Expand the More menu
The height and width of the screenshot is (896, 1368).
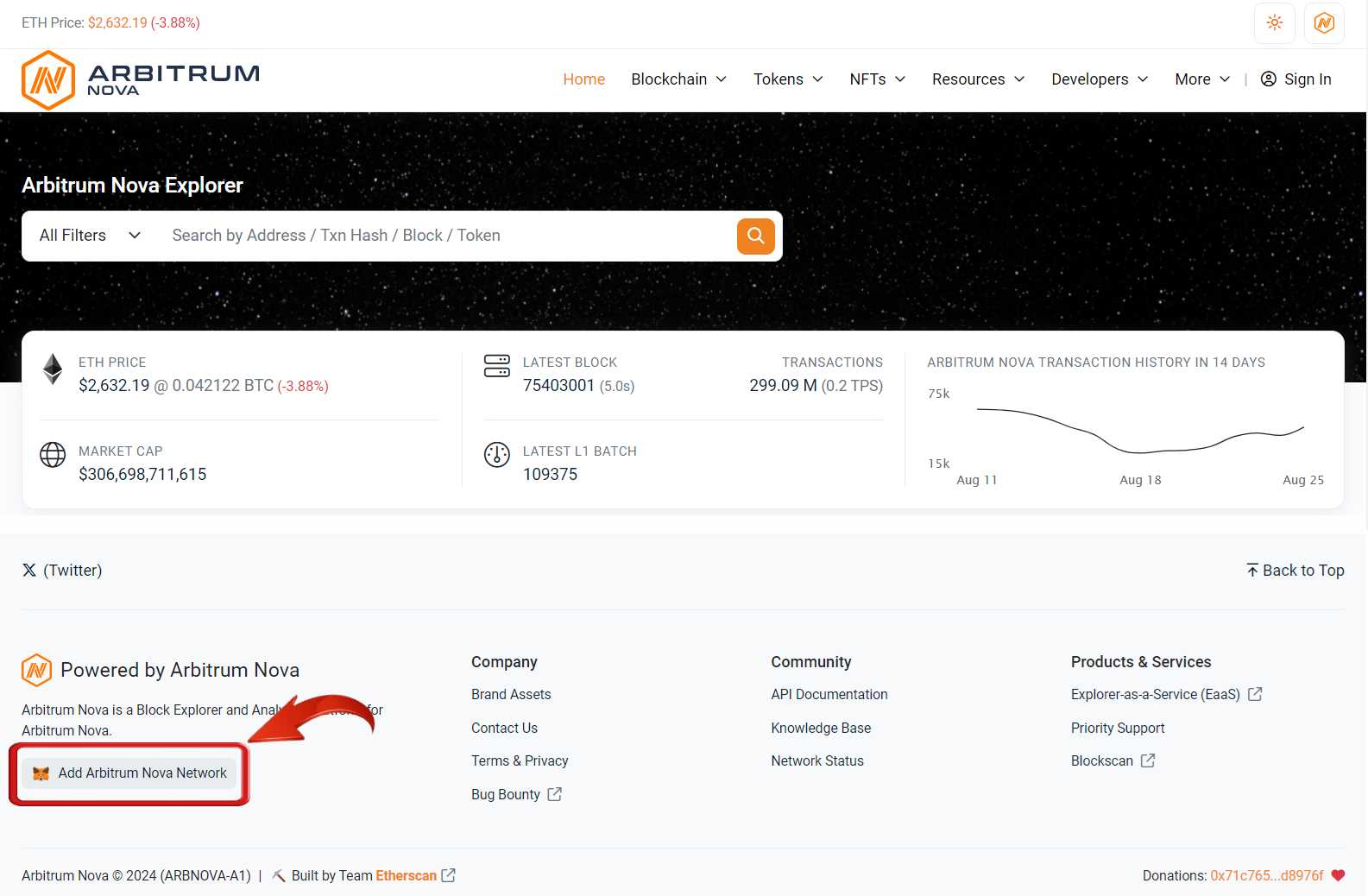tap(1202, 79)
